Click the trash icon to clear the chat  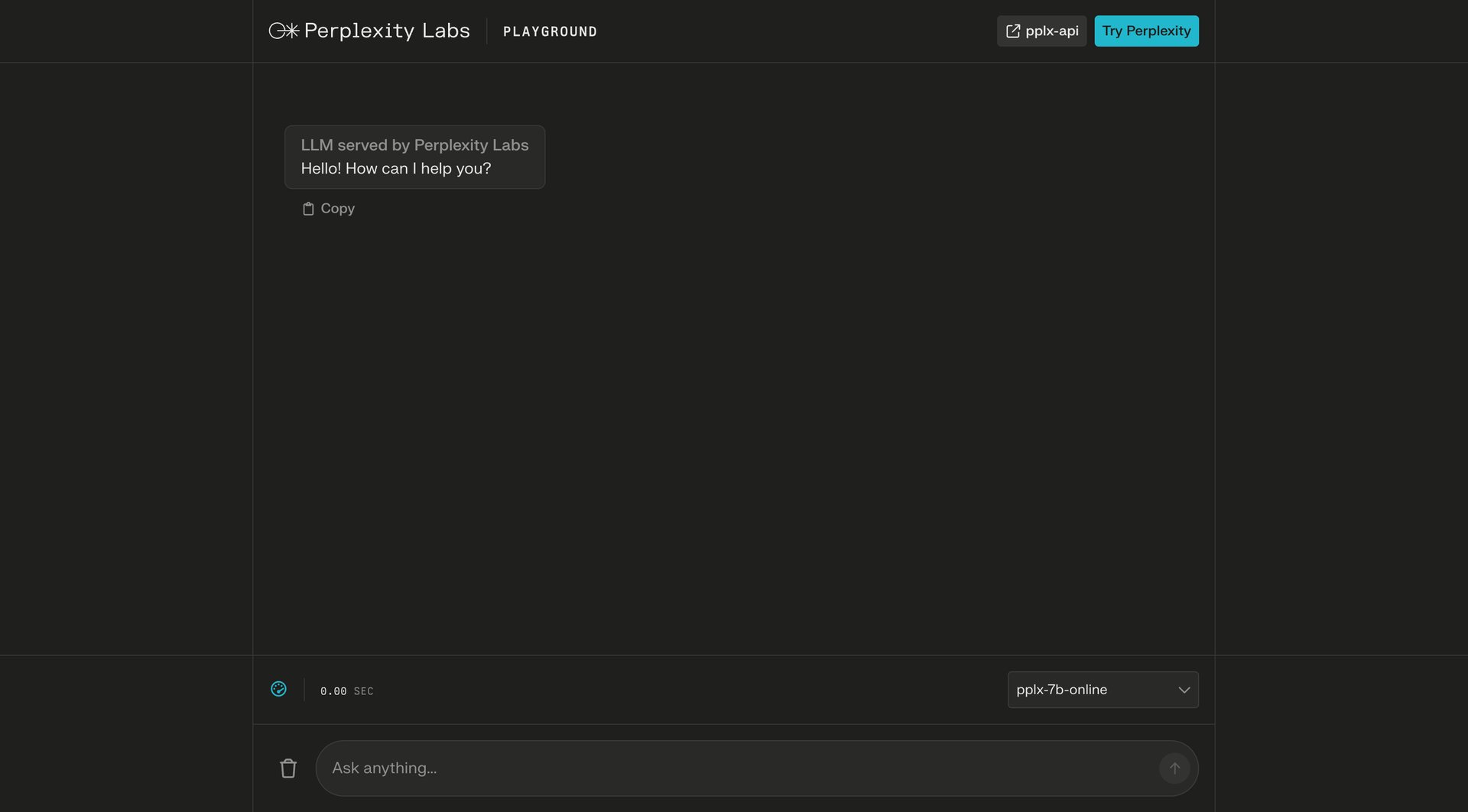click(288, 768)
